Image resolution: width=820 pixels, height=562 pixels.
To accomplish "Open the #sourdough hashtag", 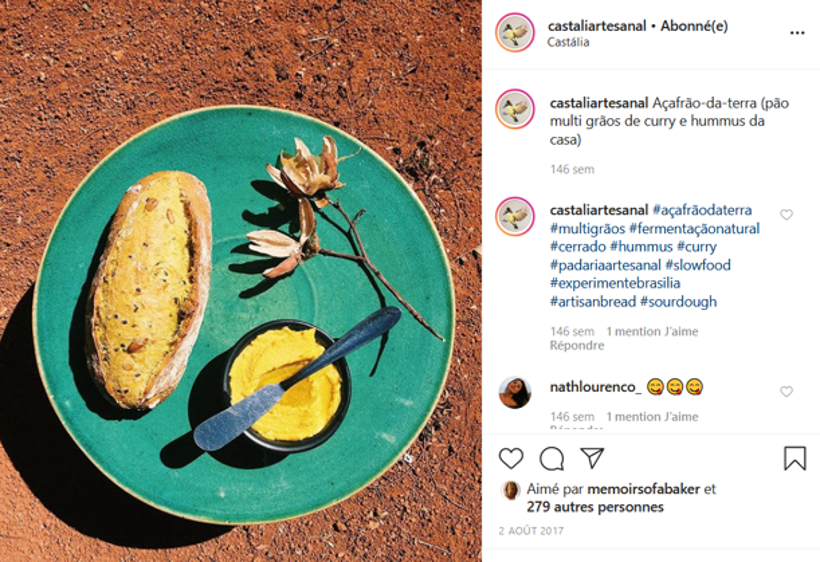I will [x=678, y=302].
